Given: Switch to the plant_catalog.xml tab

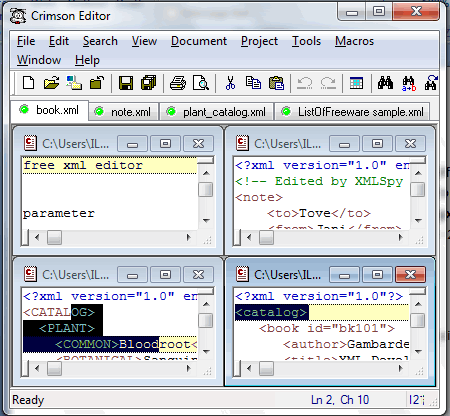Looking at the screenshot, I should tap(217, 112).
